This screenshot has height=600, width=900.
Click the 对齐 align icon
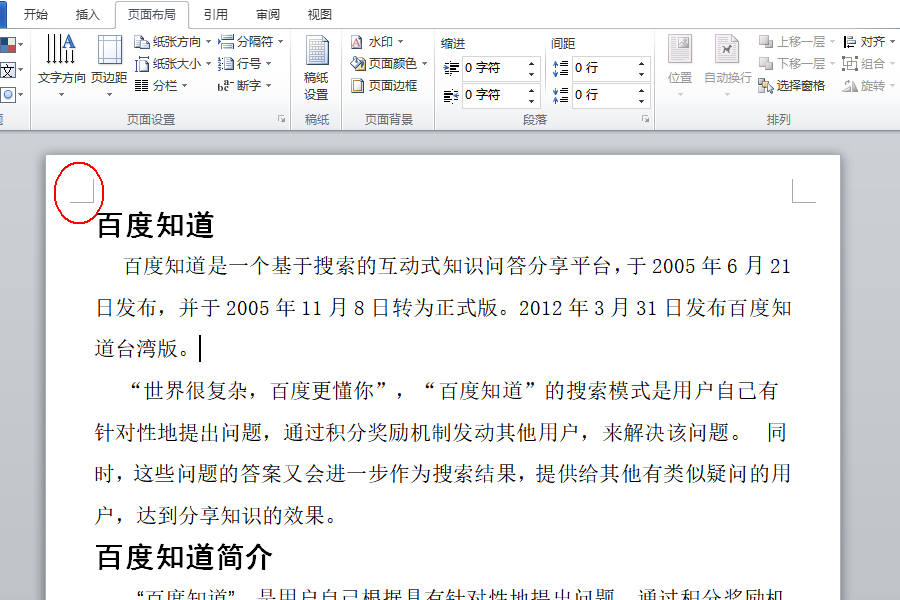click(849, 42)
